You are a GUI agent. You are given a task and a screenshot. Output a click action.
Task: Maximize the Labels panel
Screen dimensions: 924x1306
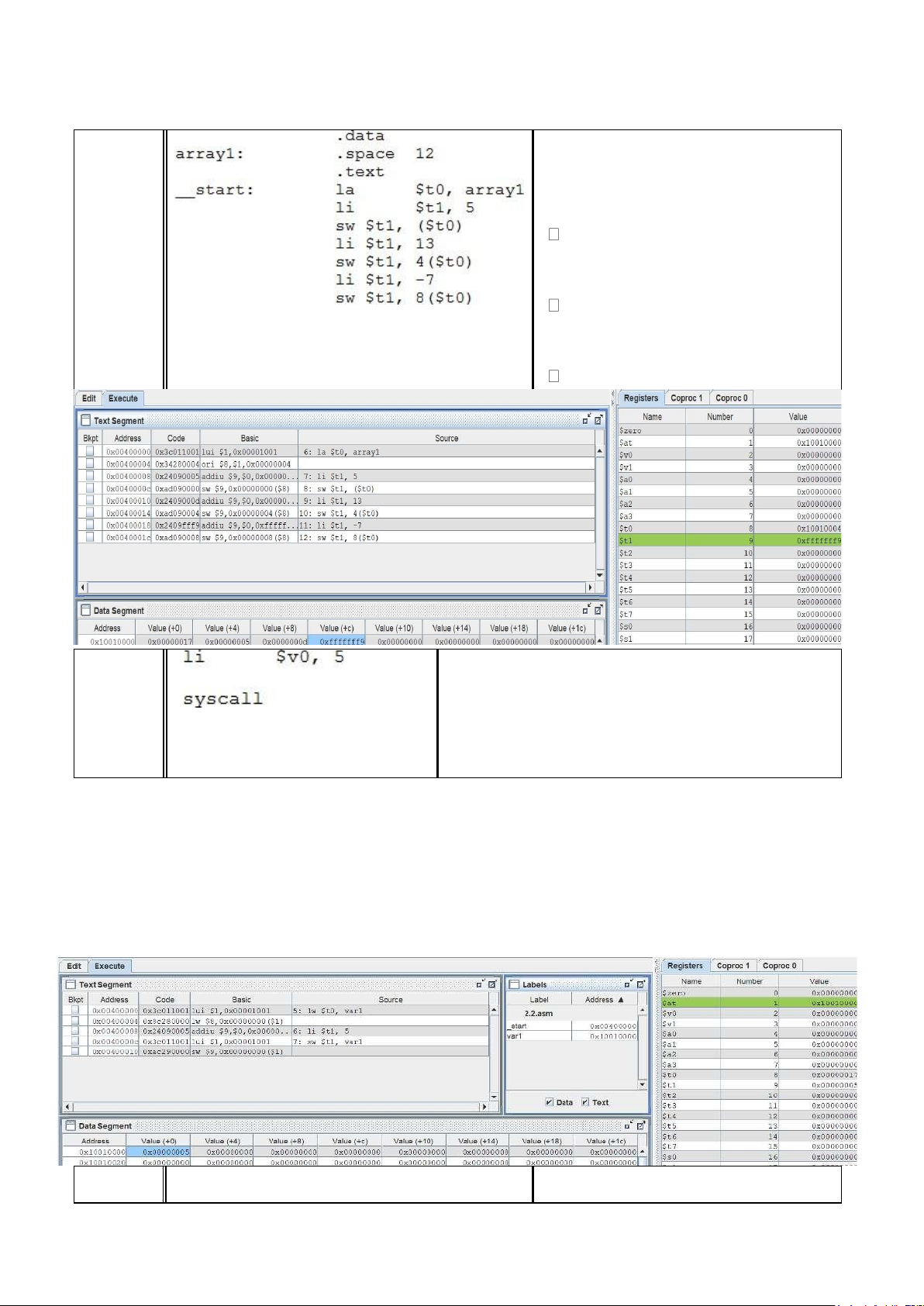[641, 984]
